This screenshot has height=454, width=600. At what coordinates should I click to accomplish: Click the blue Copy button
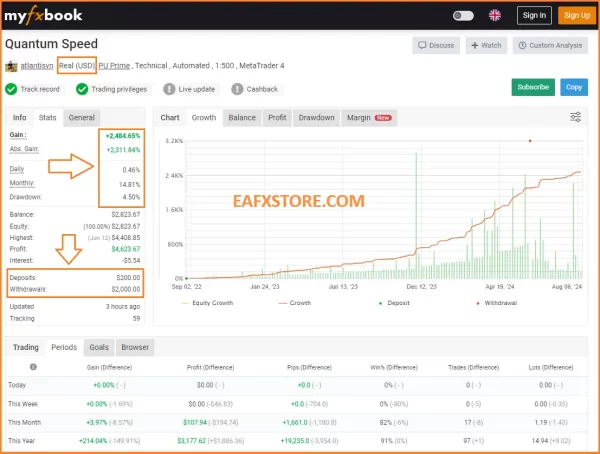574,87
